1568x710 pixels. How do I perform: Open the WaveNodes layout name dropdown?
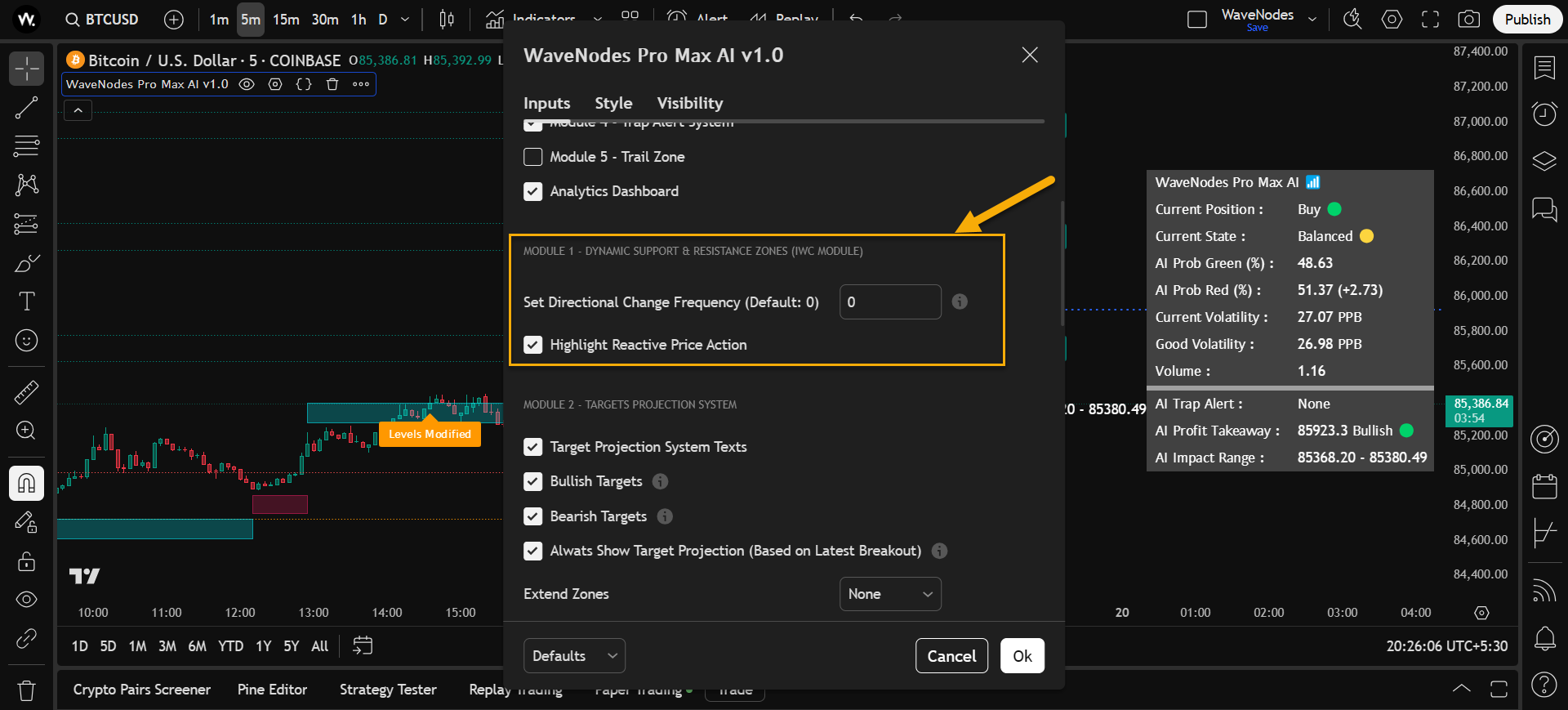pos(1312,20)
